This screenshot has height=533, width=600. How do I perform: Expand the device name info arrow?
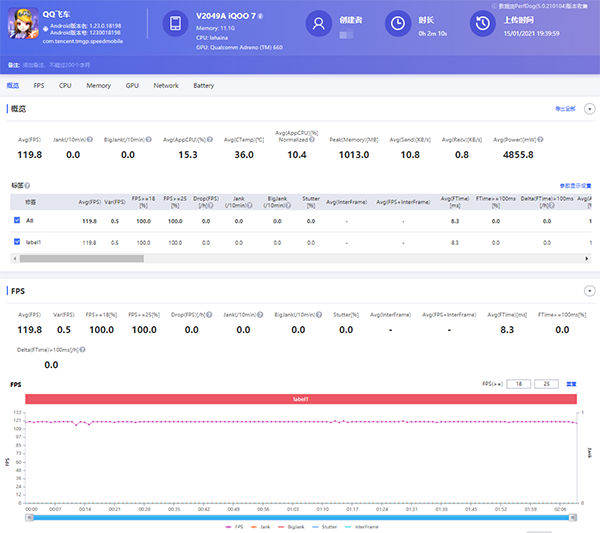(x=261, y=18)
